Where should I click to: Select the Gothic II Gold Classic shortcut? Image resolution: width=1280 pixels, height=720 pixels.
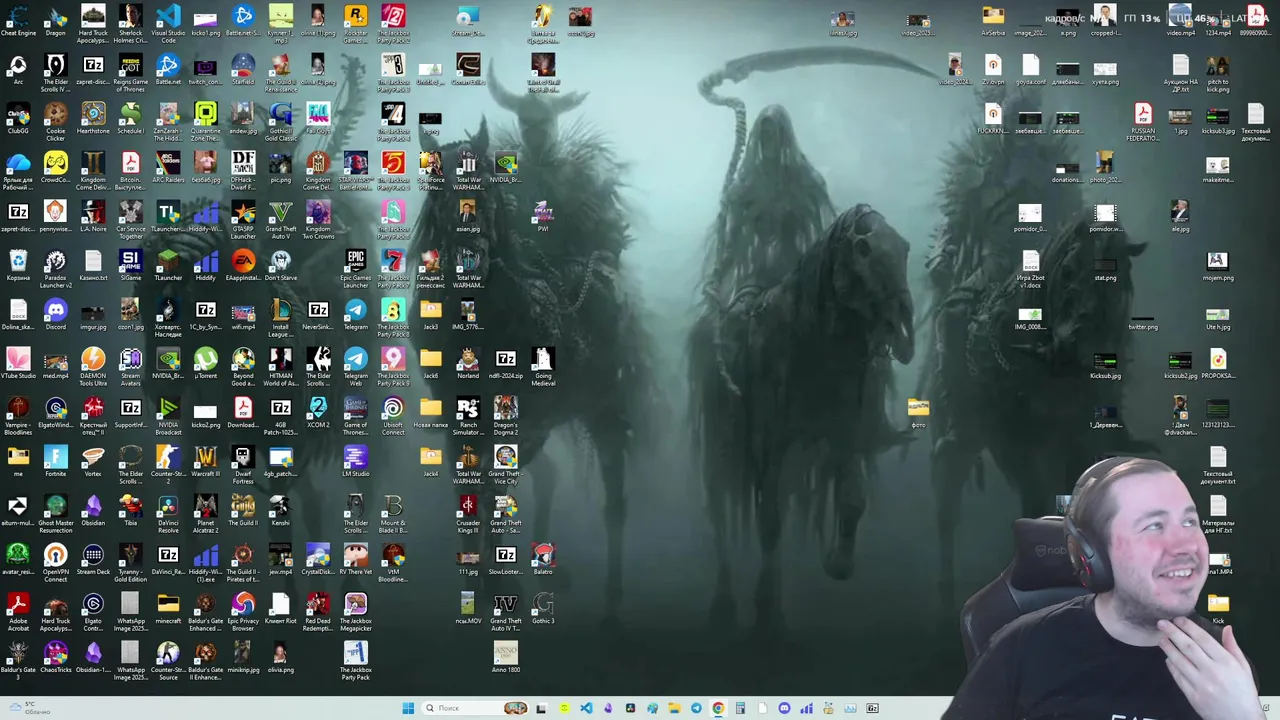(280, 121)
